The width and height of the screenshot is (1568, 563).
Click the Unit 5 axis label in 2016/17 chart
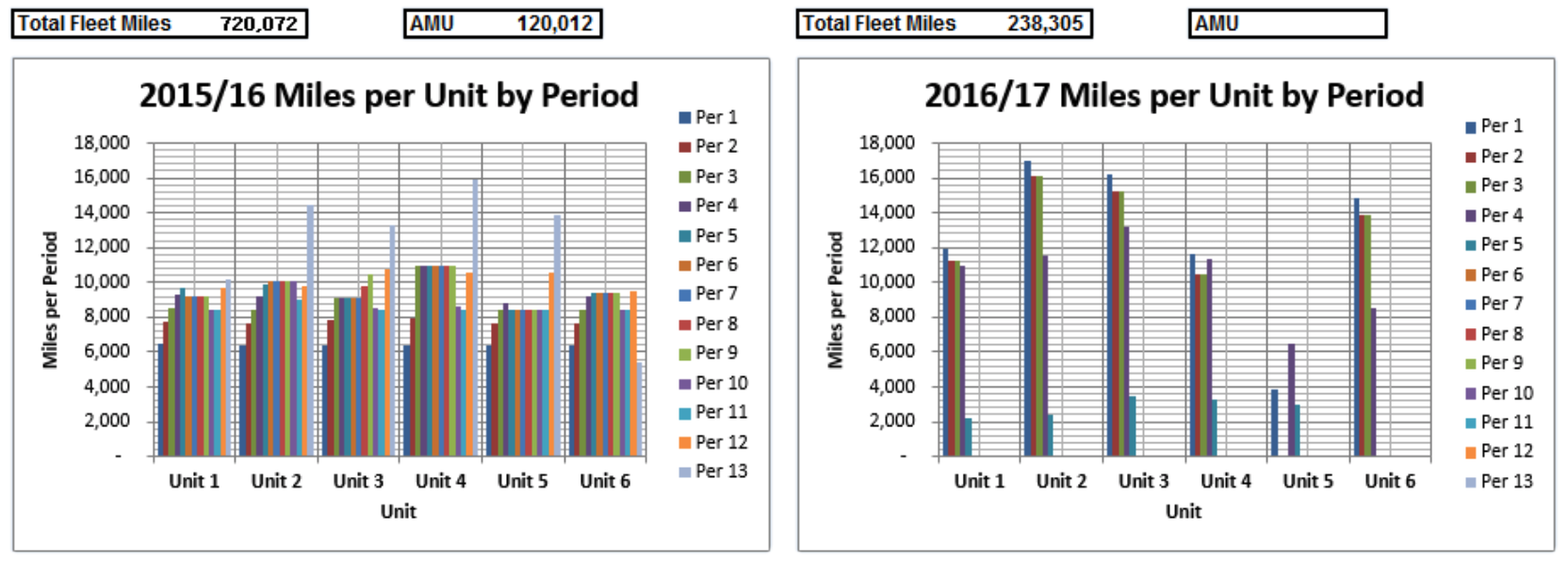[1307, 481]
